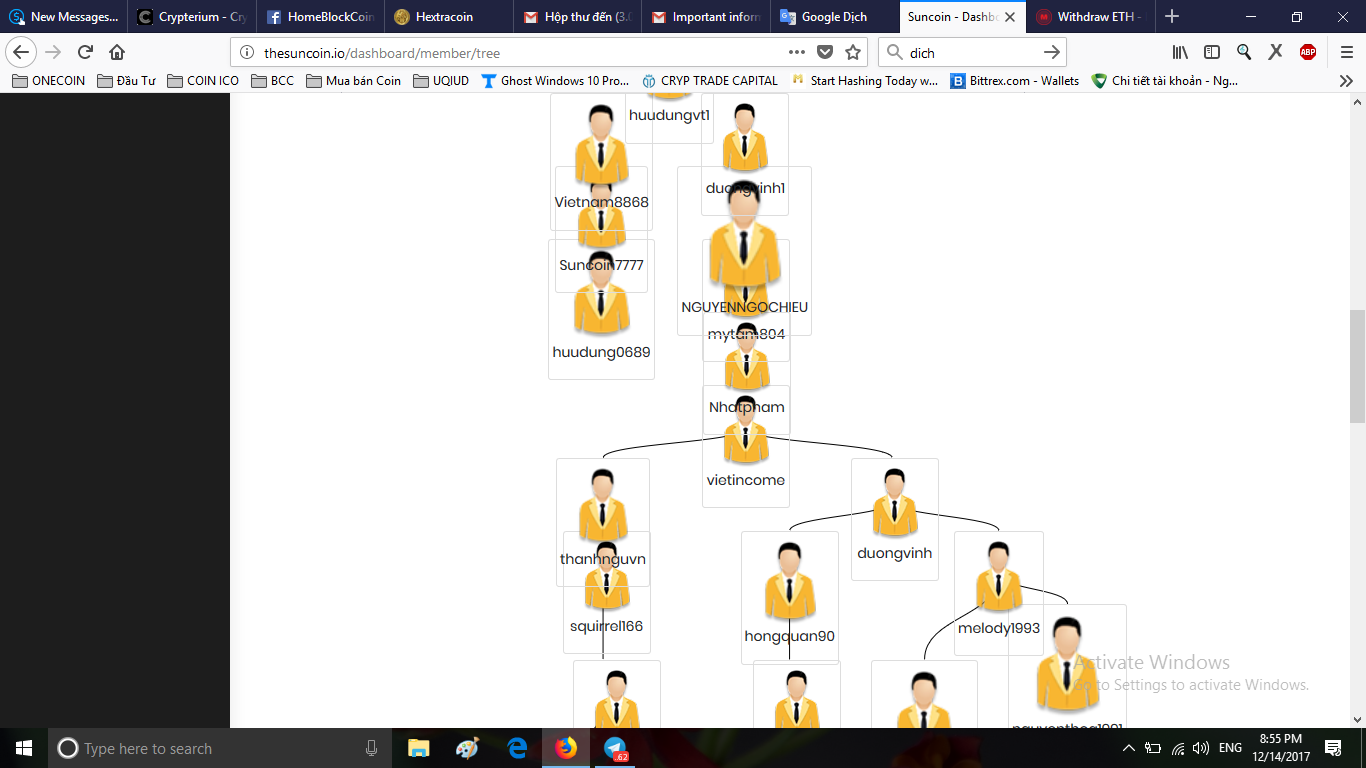The width and height of the screenshot is (1366, 768).
Task: Open a new browser tab
Action: pos(1172,17)
